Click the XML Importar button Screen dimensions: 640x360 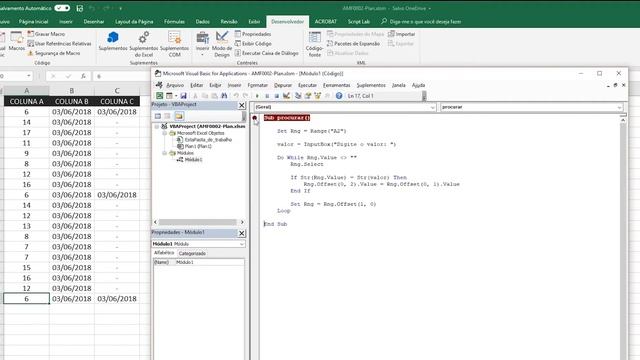(x=402, y=34)
